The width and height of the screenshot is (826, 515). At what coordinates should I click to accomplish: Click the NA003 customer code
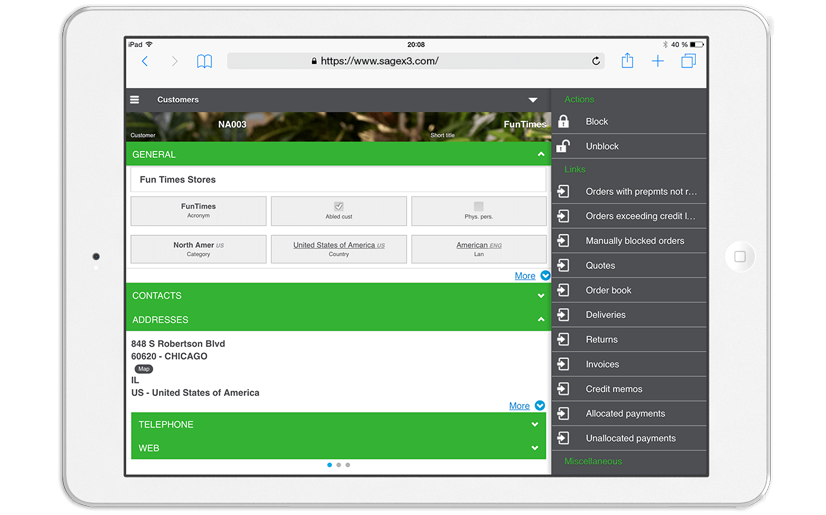tap(232, 125)
